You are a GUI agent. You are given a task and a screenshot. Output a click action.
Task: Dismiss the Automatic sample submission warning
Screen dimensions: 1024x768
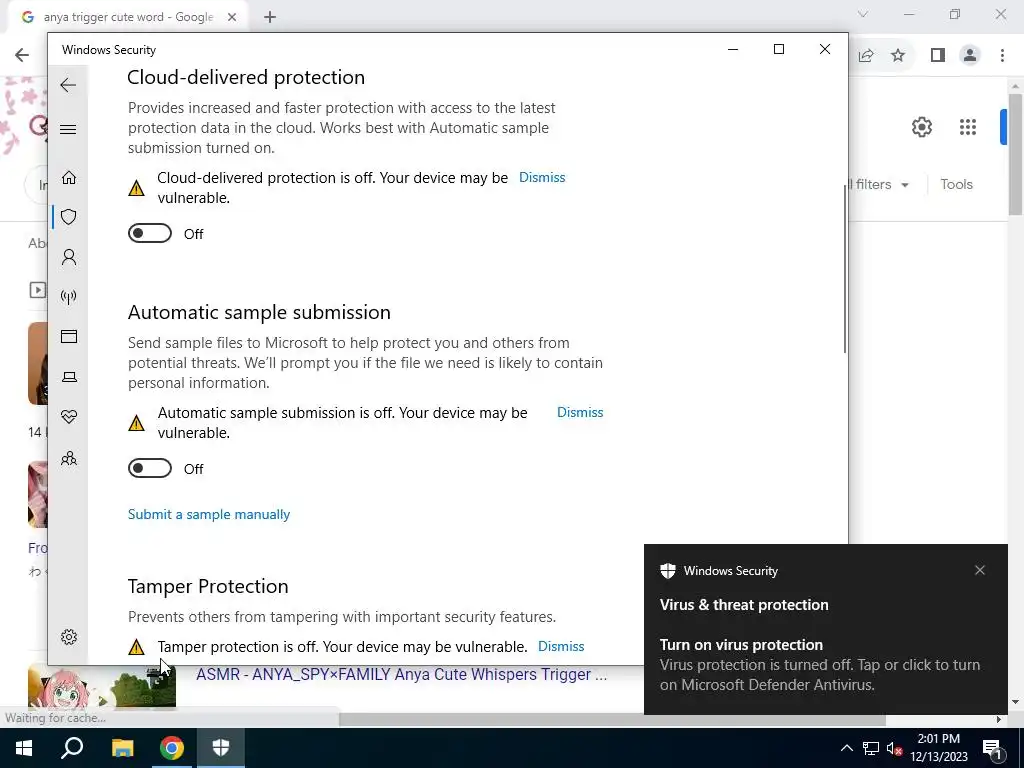click(580, 413)
